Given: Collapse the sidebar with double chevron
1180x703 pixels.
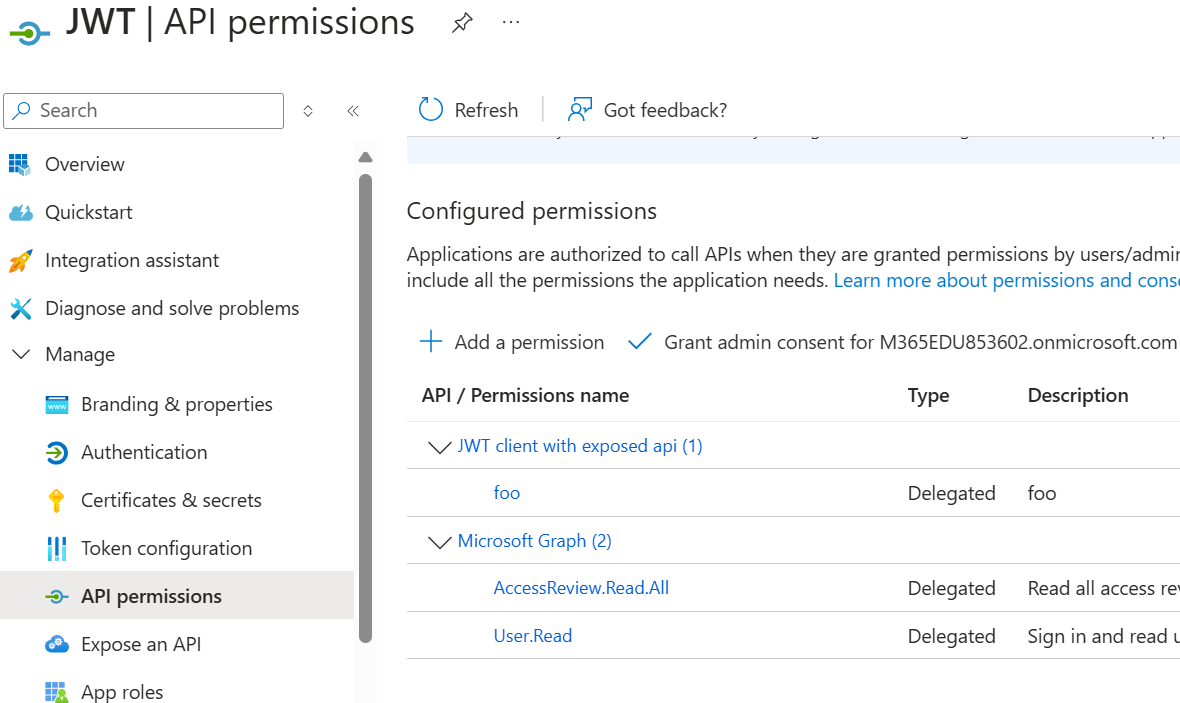Looking at the screenshot, I should 353,111.
